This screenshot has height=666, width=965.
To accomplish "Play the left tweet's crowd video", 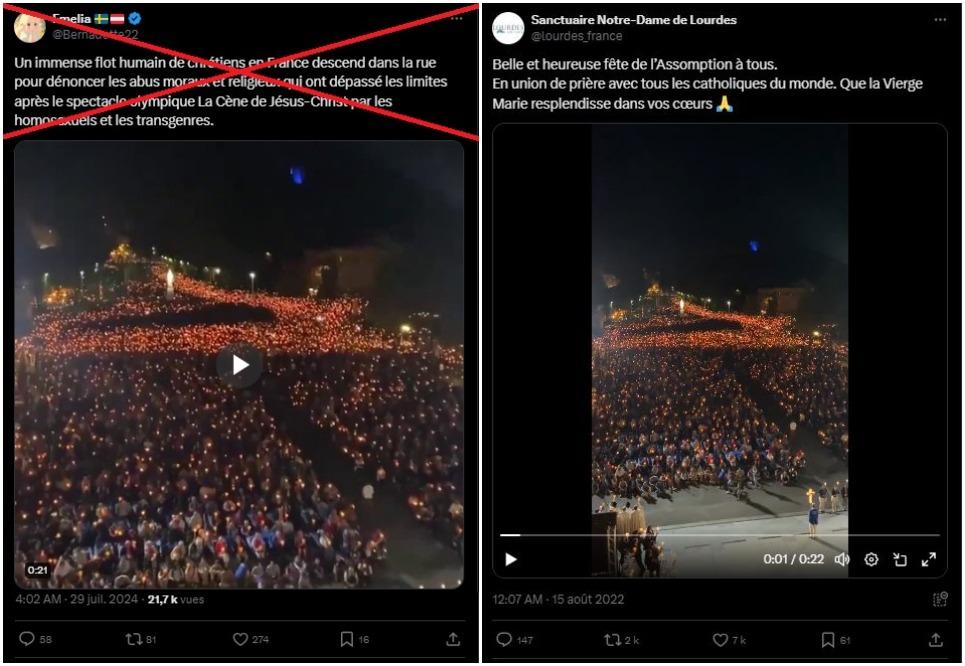I will pos(239,365).
